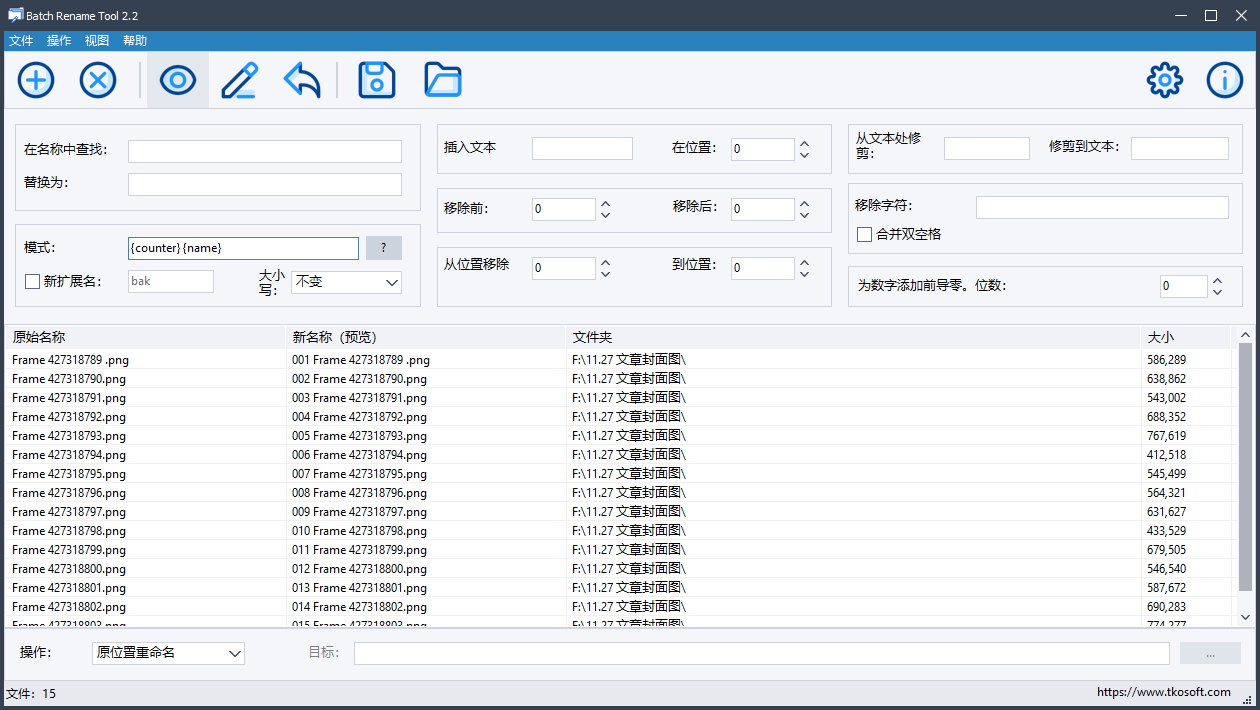Select the row Frame 427318789 .png
The image size is (1260, 710).
pyautogui.click(x=618, y=359)
